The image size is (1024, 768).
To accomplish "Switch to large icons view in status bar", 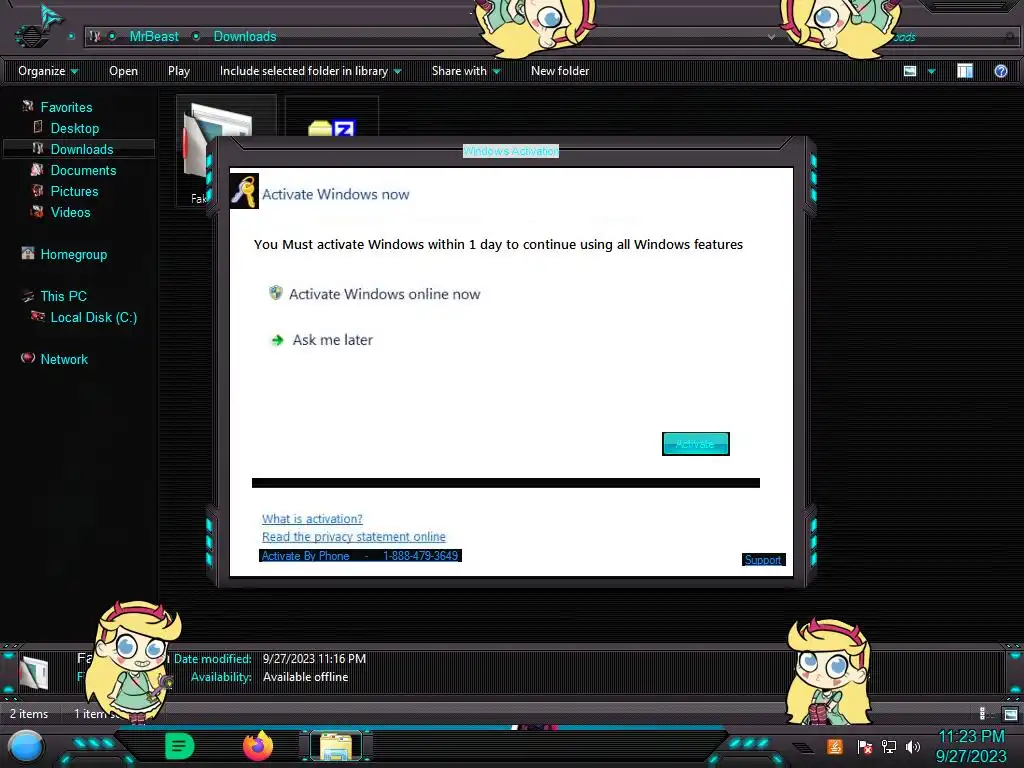I will (1010, 714).
